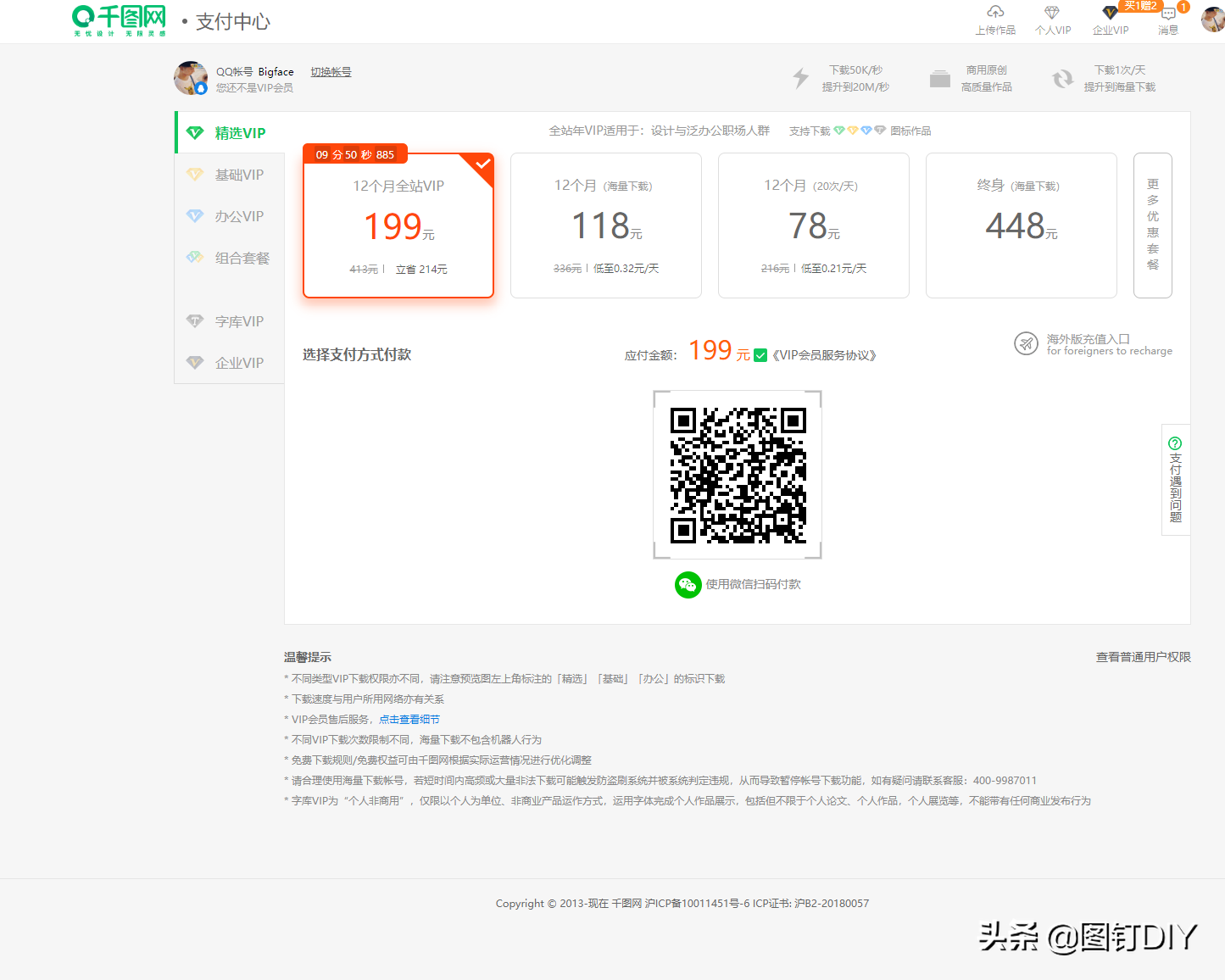
Task: Select the 199元 12个月全站VIP plan
Action: pyautogui.click(x=398, y=226)
